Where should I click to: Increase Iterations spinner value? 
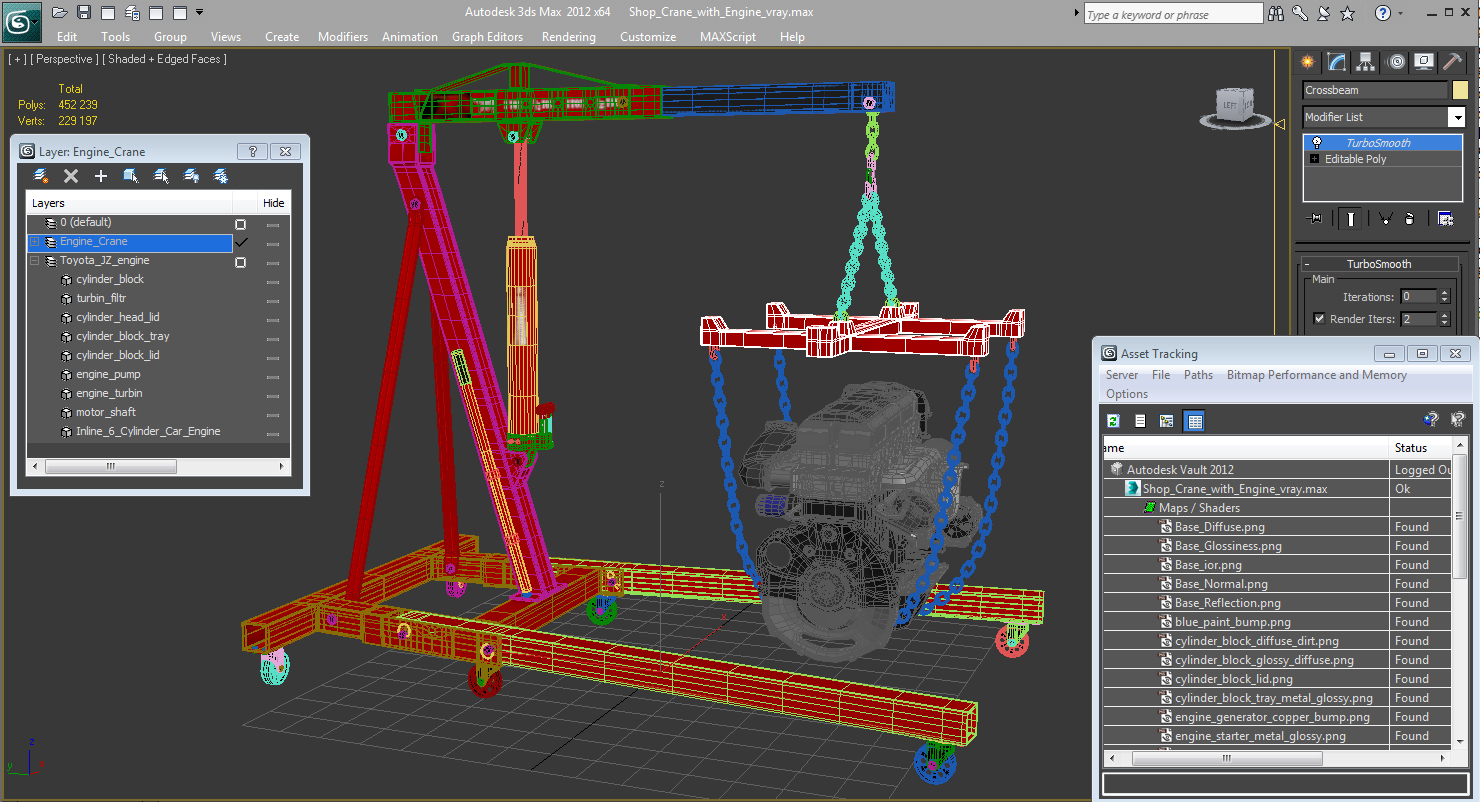[1444, 293]
